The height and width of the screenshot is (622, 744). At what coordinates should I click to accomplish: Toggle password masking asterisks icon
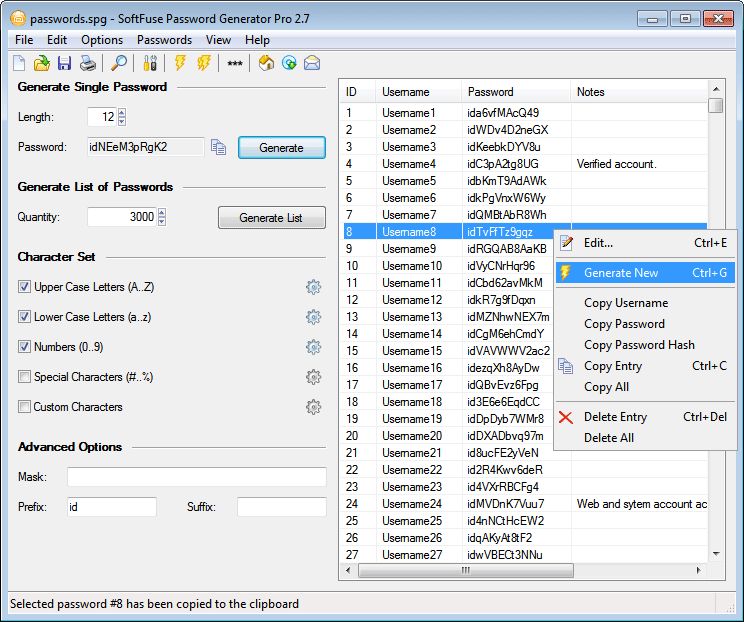coord(234,64)
